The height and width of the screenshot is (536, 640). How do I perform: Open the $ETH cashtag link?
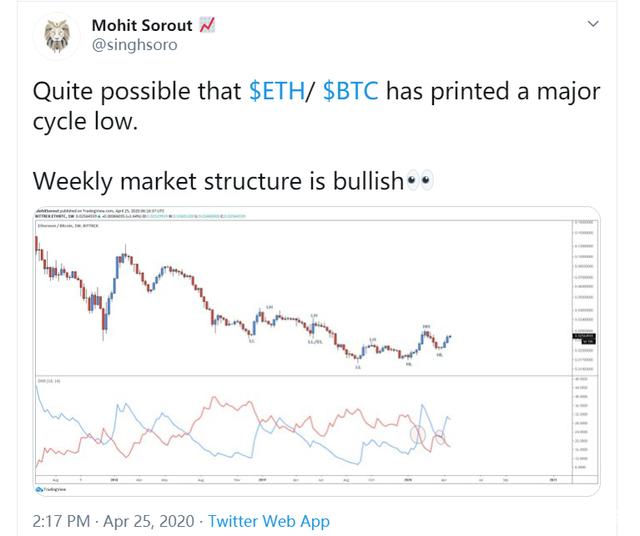tap(277, 91)
